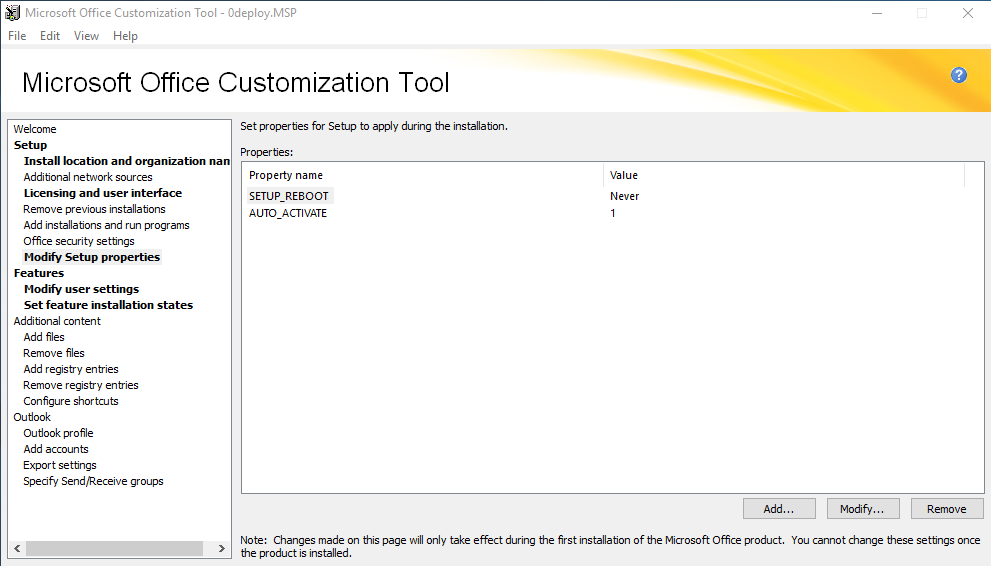Open Additional network sources page
Viewport: 991px width, 566px height.
pyautogui.click(x=88, y=177)
